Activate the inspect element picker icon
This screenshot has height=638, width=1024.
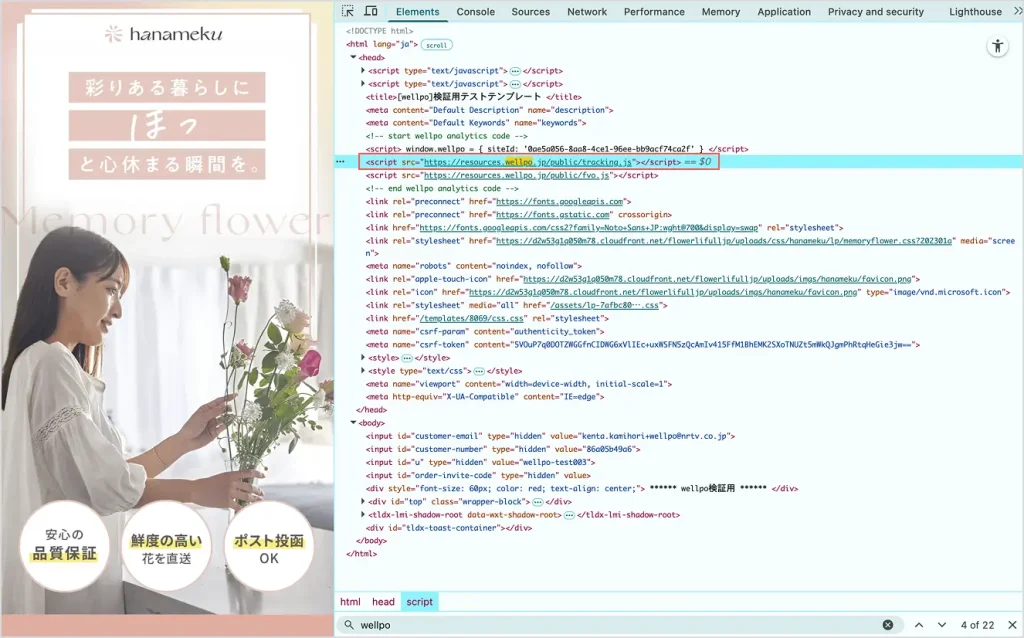point(348,12)
